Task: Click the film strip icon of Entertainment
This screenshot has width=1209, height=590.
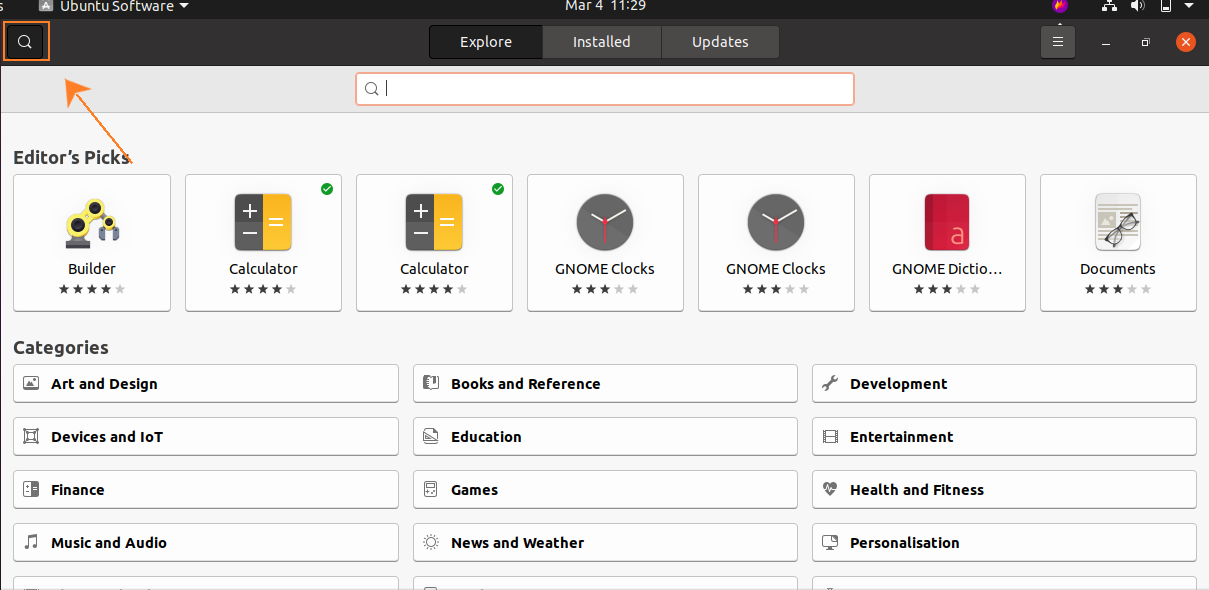Action: (830, 436)
